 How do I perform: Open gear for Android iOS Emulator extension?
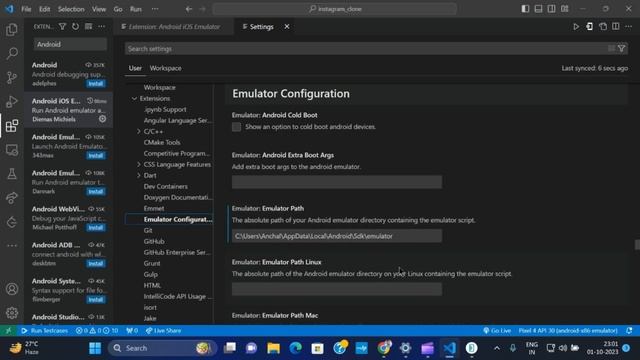coord(102,119)
